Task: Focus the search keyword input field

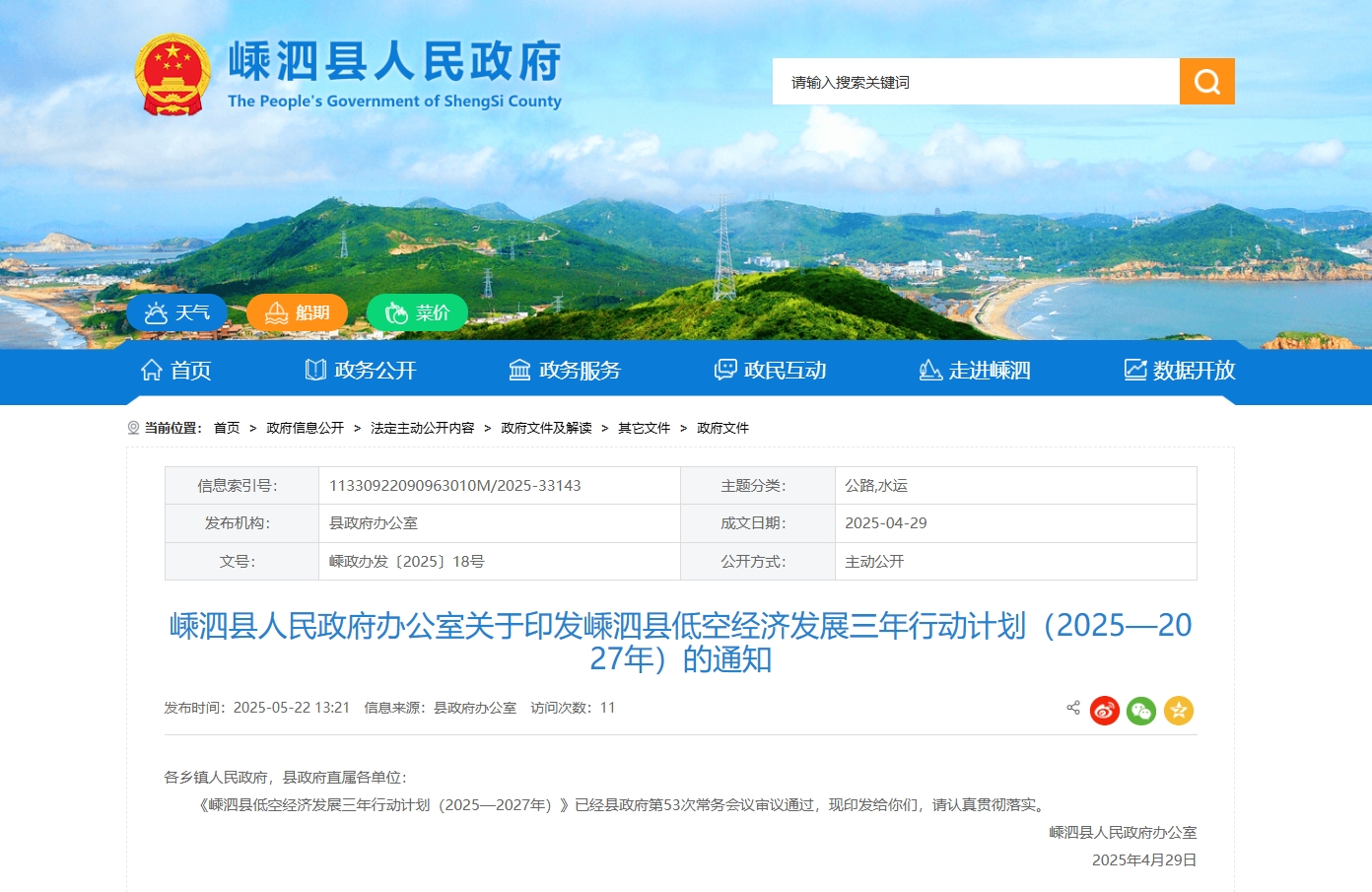Action: tap(976, 82)
